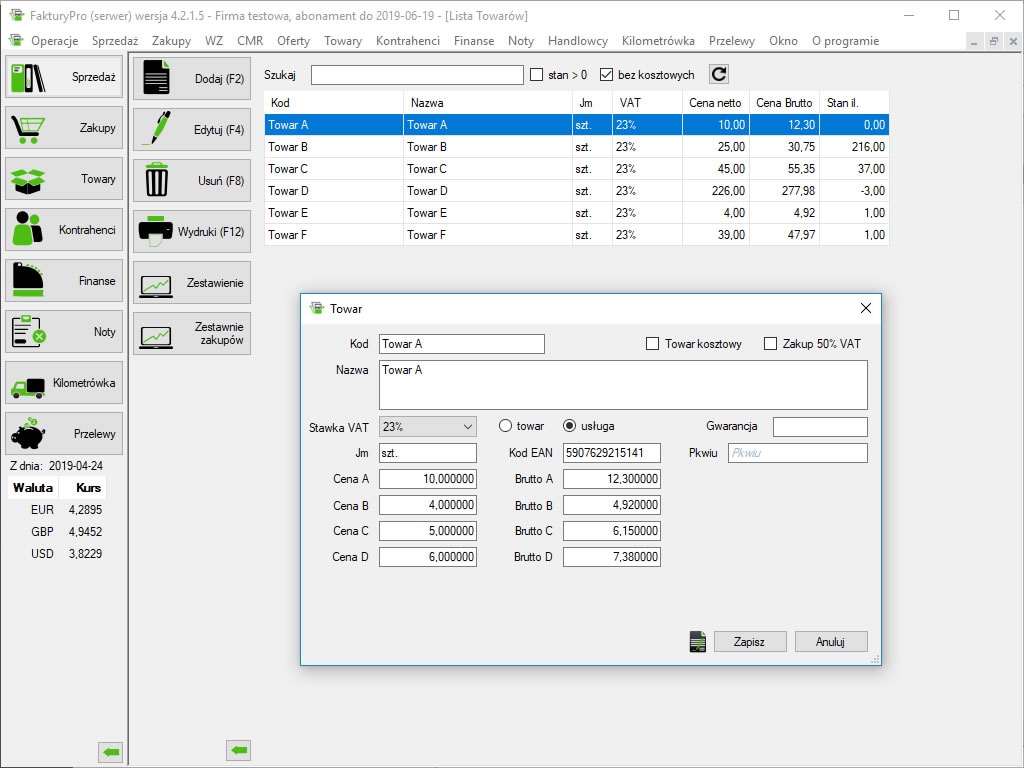Open Wydruki (F12) printer button

(x=192, y=232)
